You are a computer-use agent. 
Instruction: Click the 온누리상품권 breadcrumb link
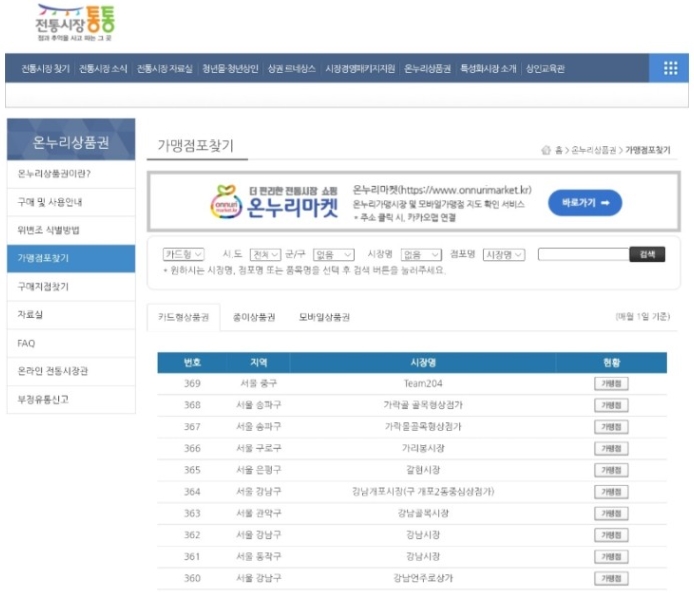coord(593,150)
